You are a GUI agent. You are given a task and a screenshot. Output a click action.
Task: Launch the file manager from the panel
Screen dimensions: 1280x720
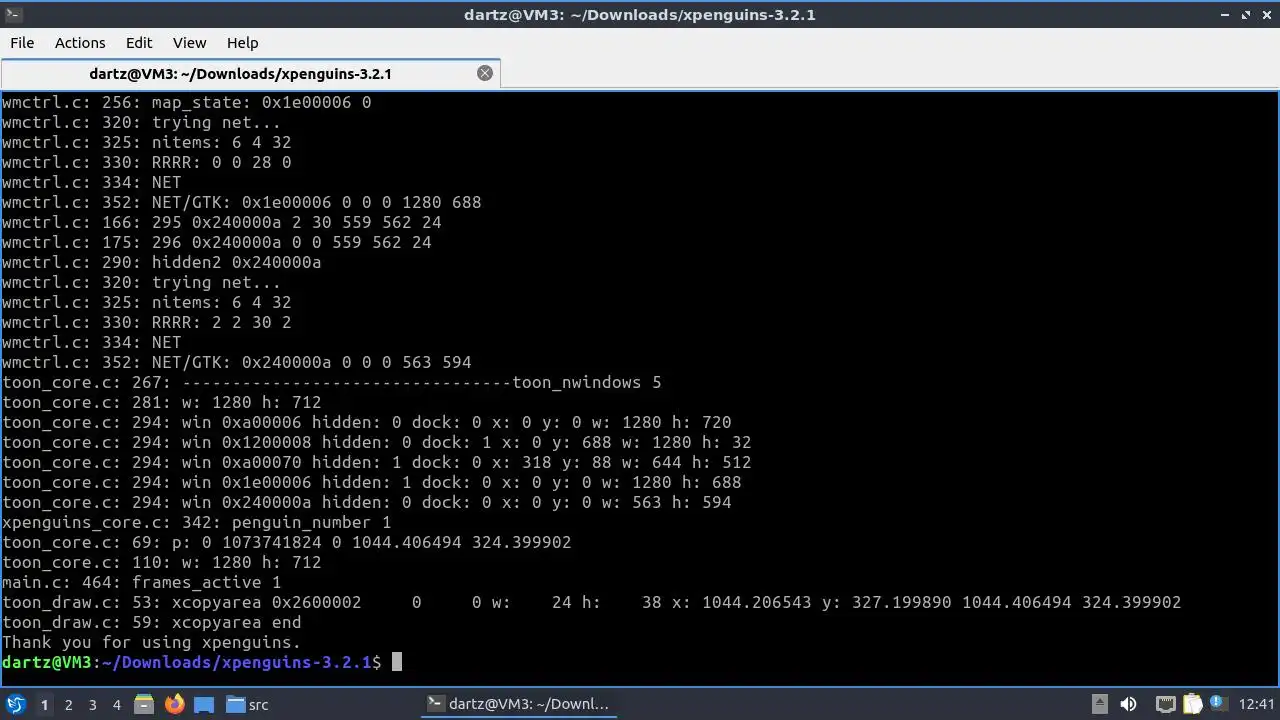[143, 704]
